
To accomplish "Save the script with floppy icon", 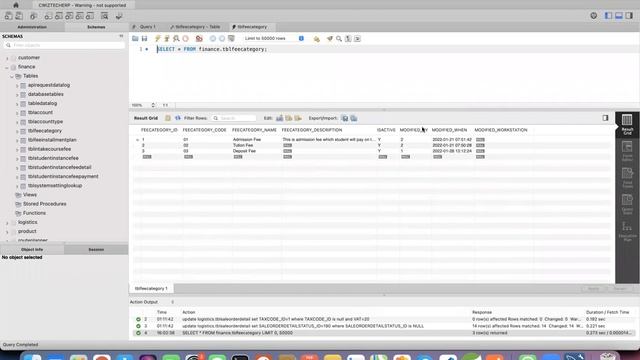I will 144,38.
